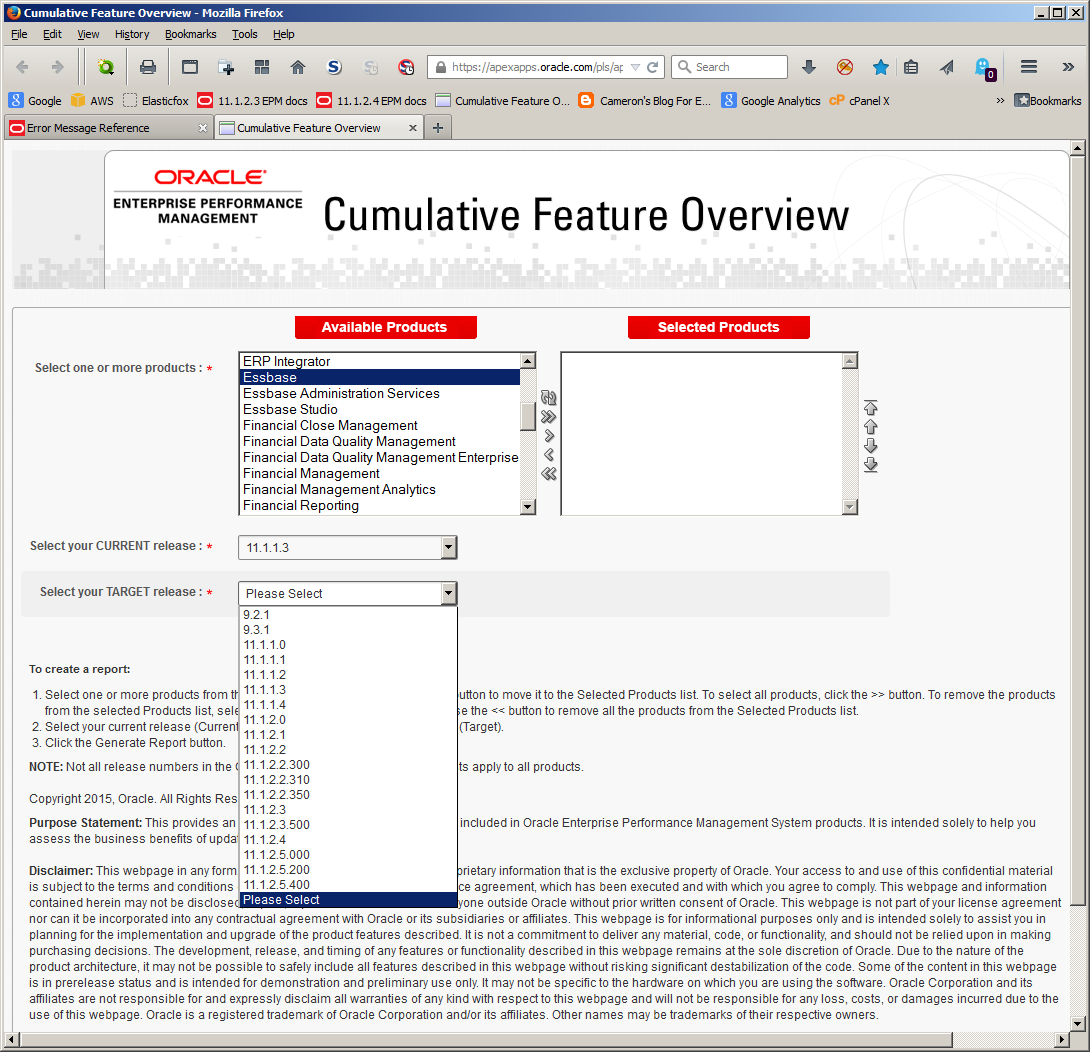The image size is (1090, 1052).
Task: Click Move single product right arrow
Action: [549, 436]
